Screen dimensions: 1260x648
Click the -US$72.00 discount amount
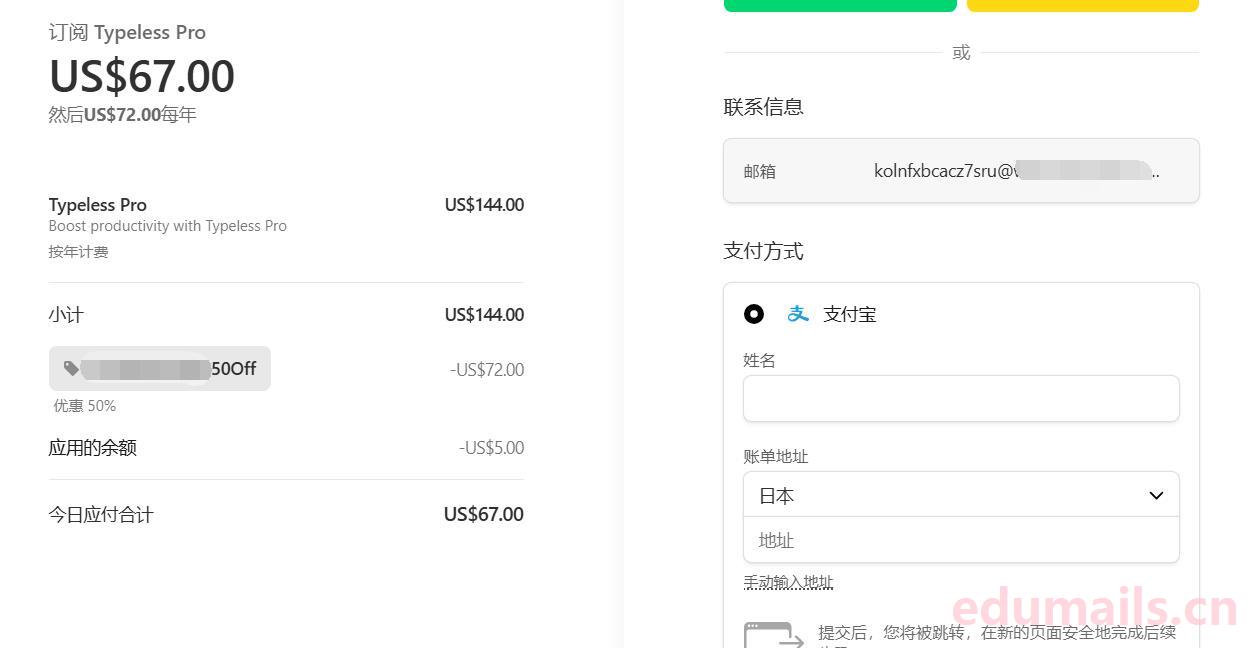point(487,370)
